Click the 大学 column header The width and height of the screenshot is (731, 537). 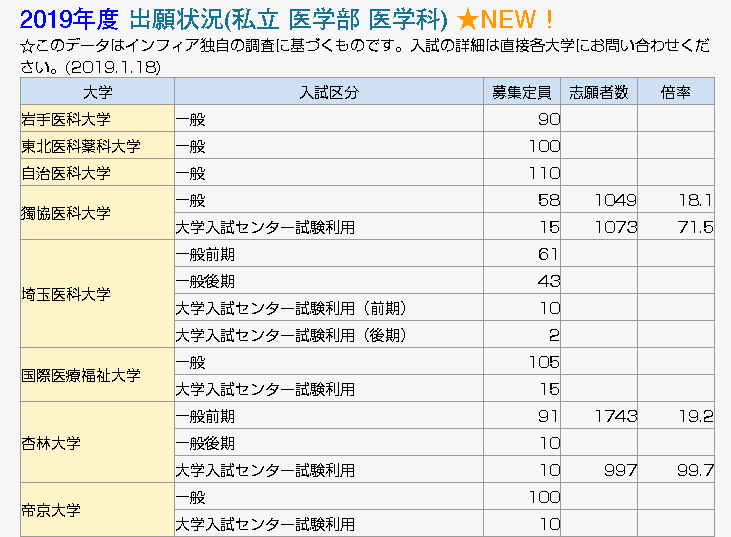click(x=97, y=92)
